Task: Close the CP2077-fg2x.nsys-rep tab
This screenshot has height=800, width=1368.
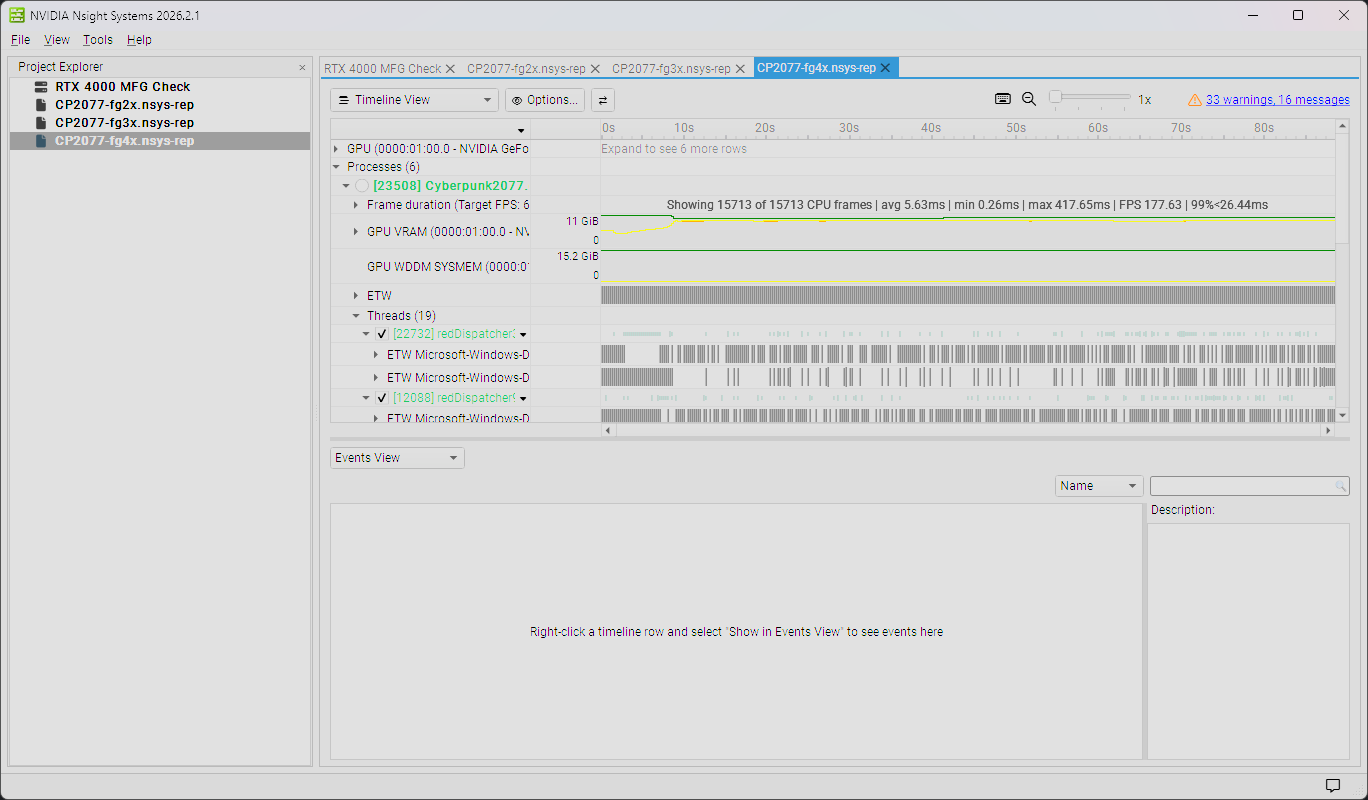Action: [595, 68]
